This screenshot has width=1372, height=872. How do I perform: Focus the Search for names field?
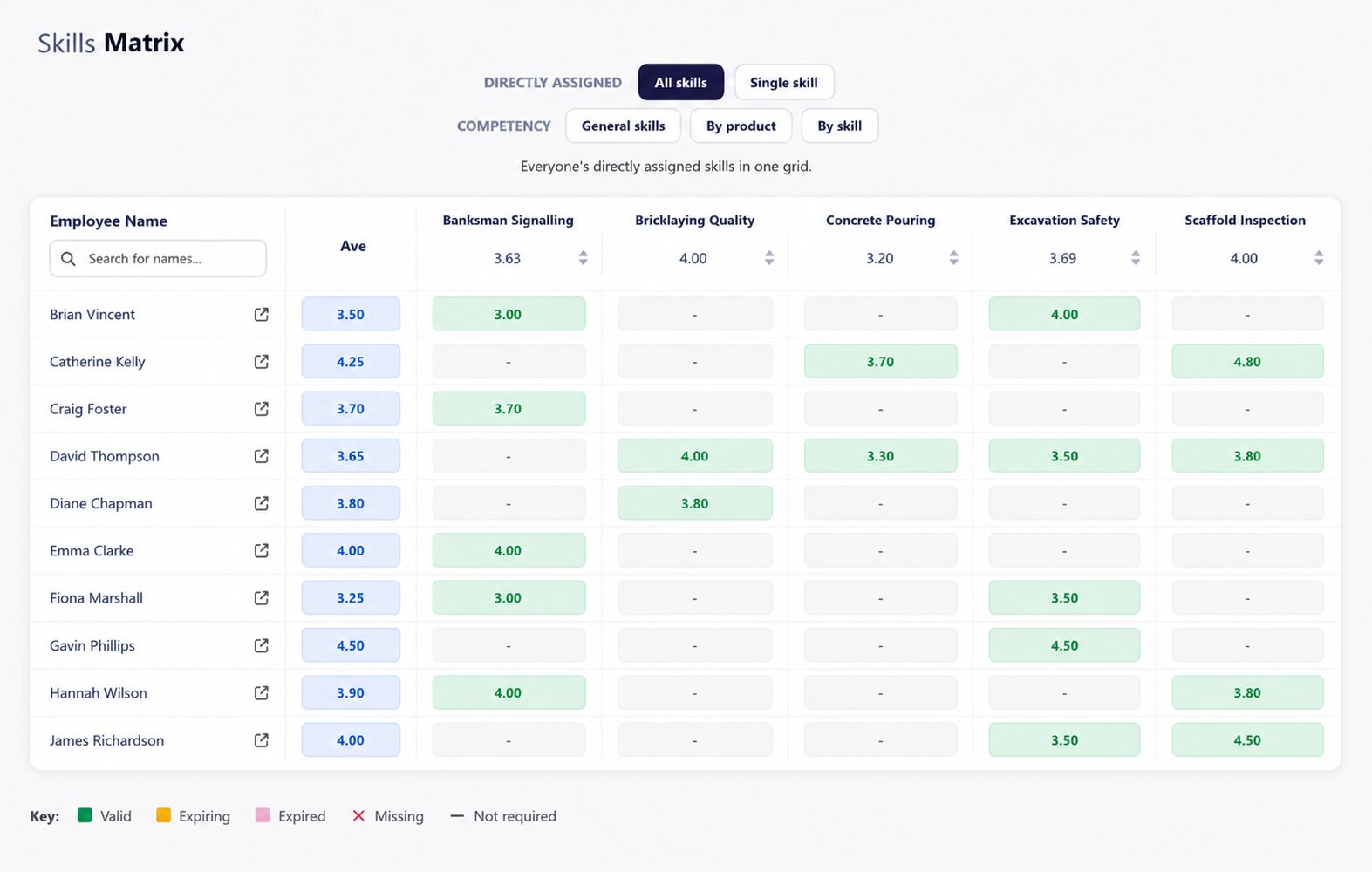[x=158, y=259]
